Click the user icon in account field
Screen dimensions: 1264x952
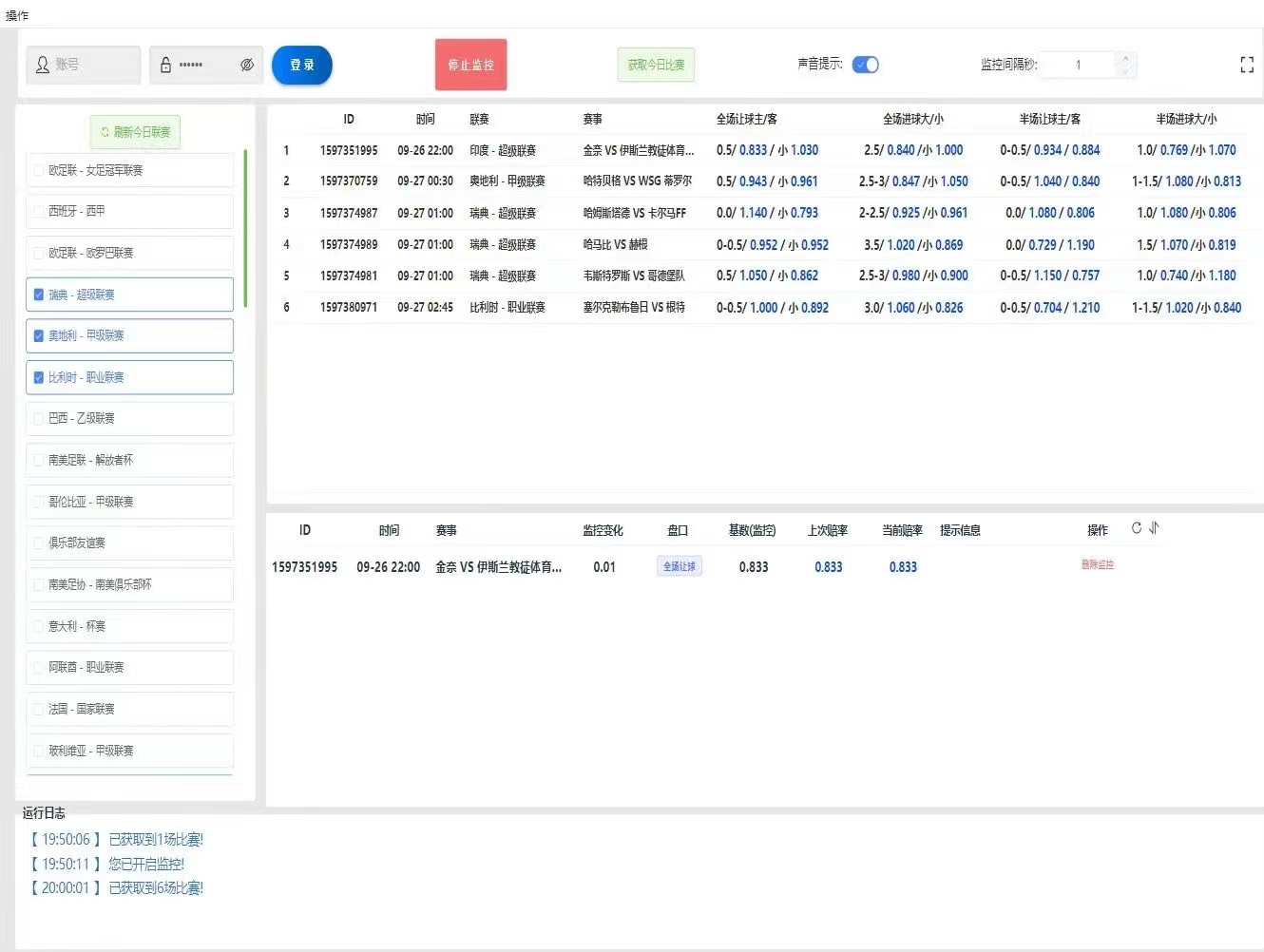click(42, 65)
